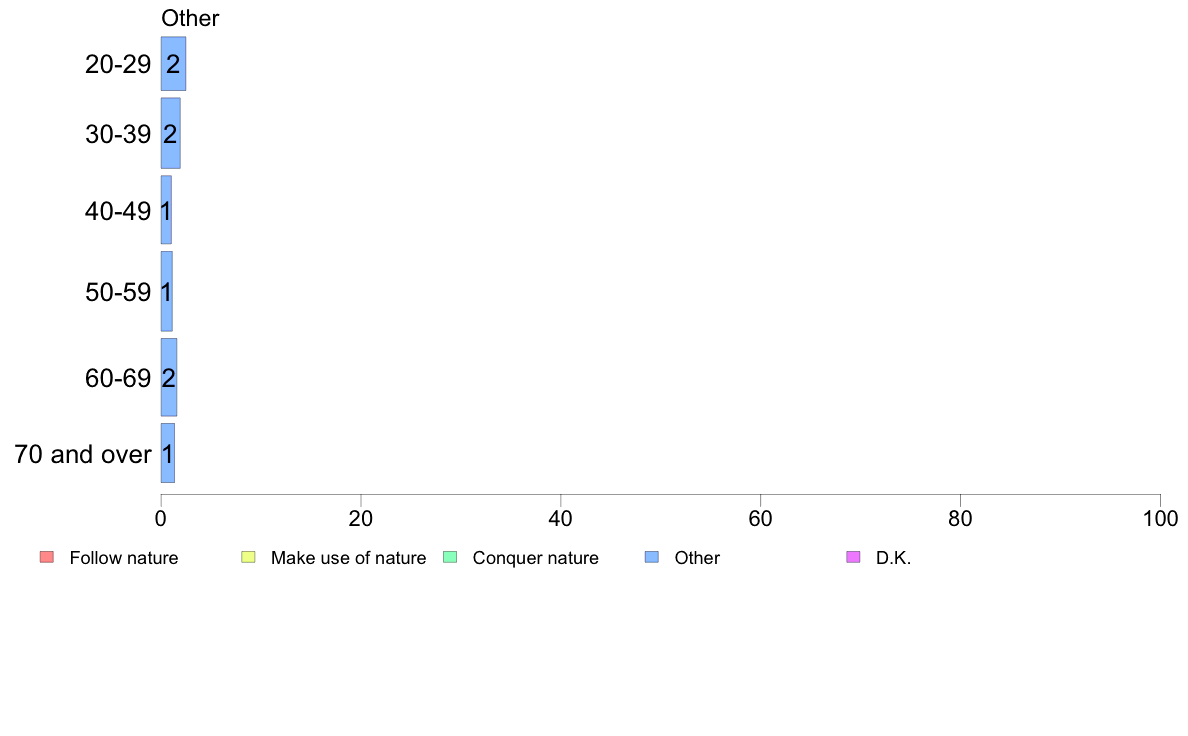Click the 70 and over axis label

[x=83, y=454]
